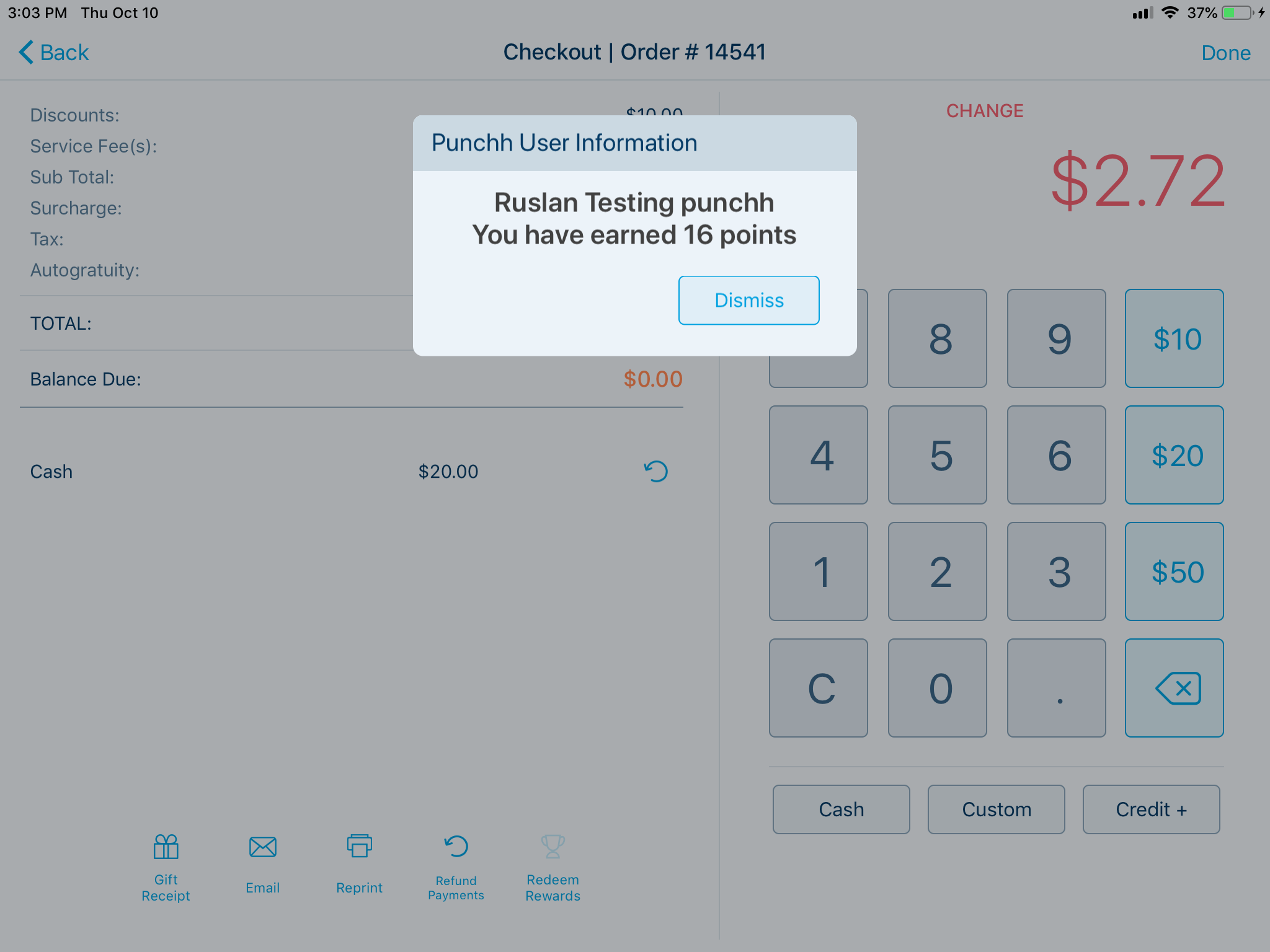The width and height of the screenshot is (1270, 952).
Task: Select the Cash payment type
Action: click(841, 809)
